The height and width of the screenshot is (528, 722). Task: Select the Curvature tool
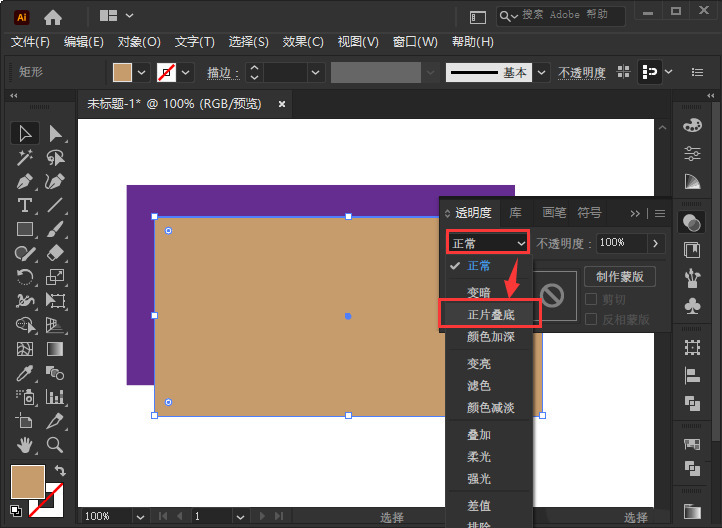(x=55, y=181)
